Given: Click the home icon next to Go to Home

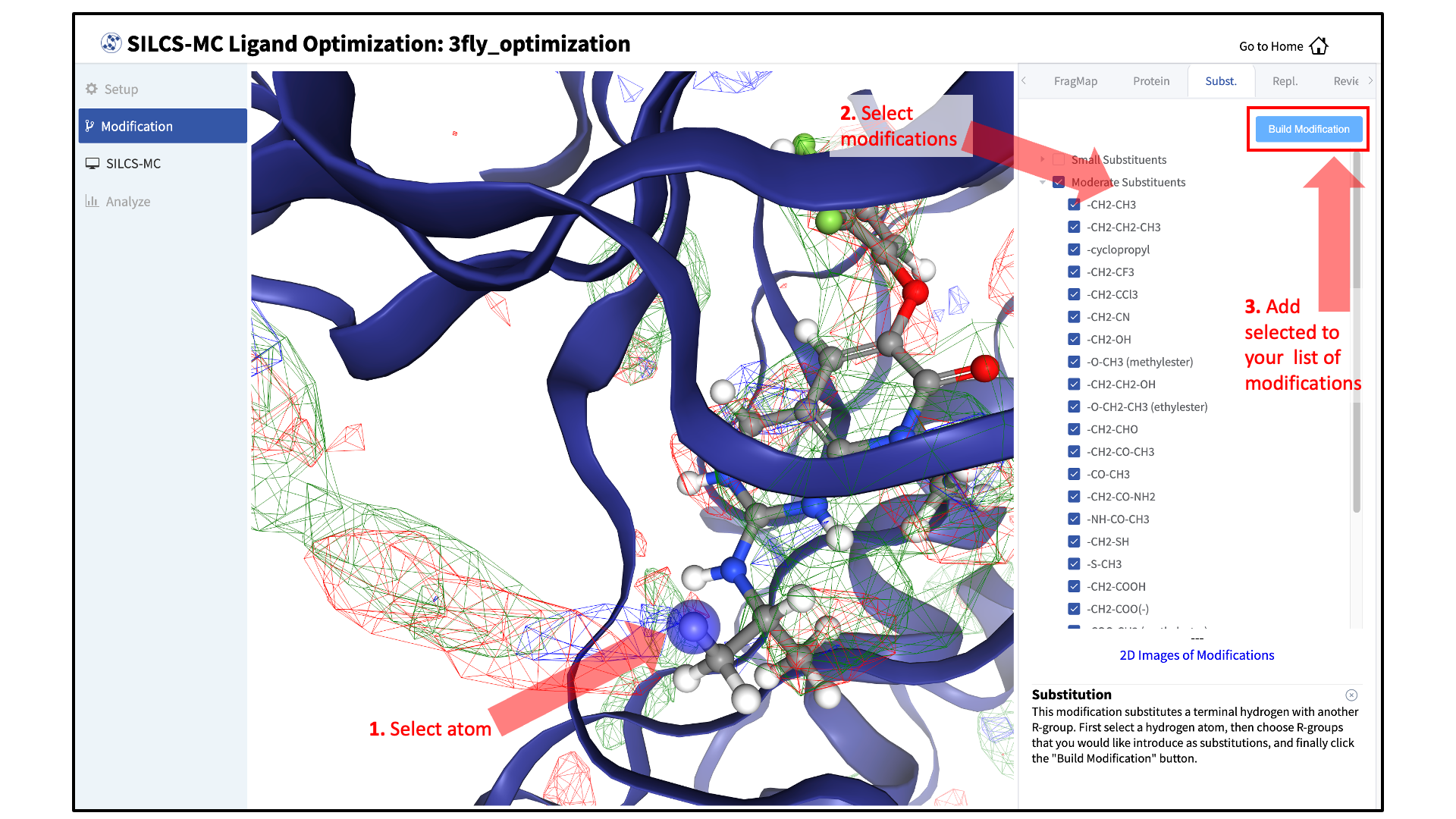Looking at the screenshot, I should [x=1319, y=46].
